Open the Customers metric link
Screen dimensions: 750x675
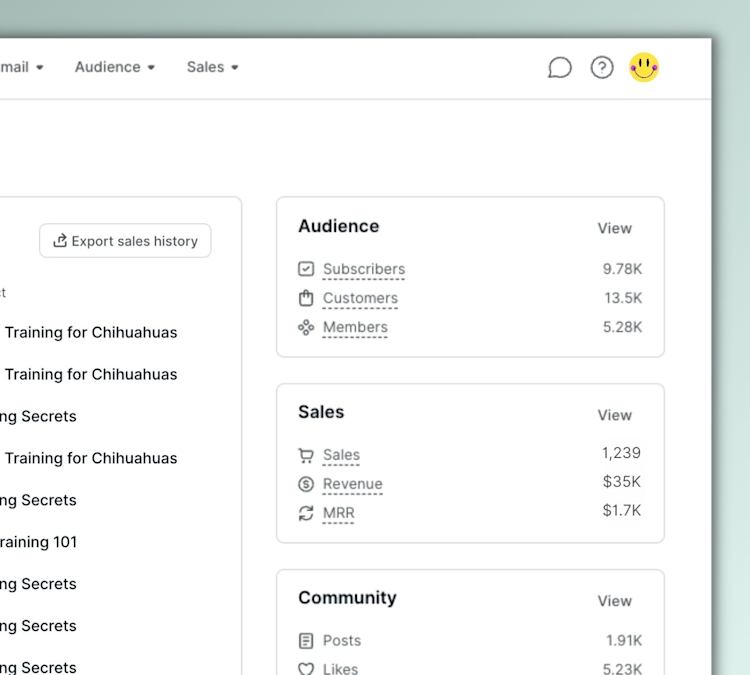[x=360, y=299]
